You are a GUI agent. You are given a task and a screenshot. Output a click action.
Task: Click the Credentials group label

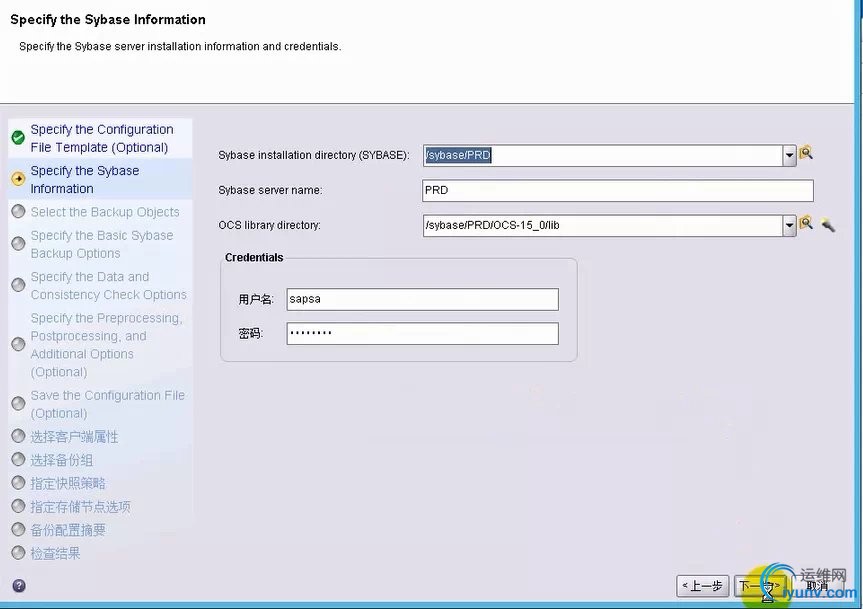click(254, 257)
